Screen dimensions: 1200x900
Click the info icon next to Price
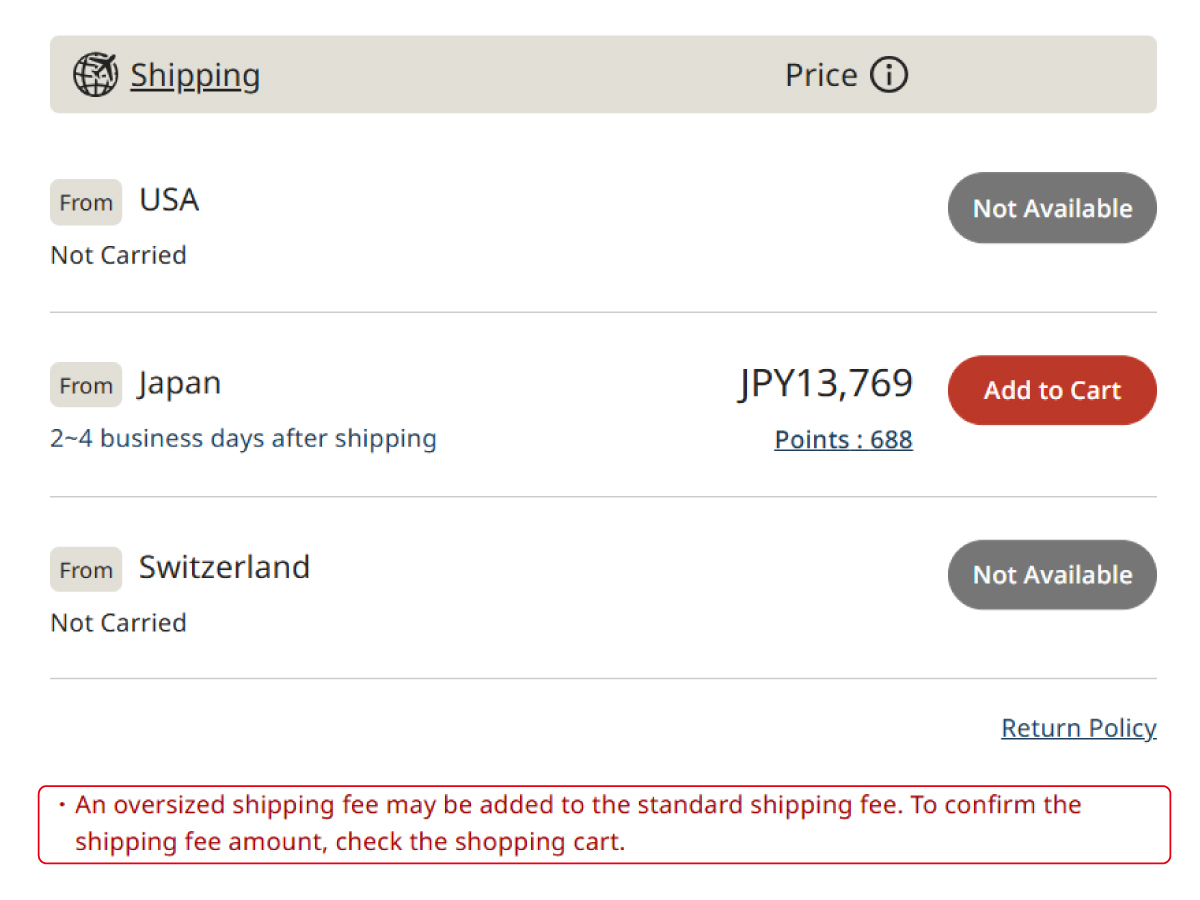(x=888, y=75)
